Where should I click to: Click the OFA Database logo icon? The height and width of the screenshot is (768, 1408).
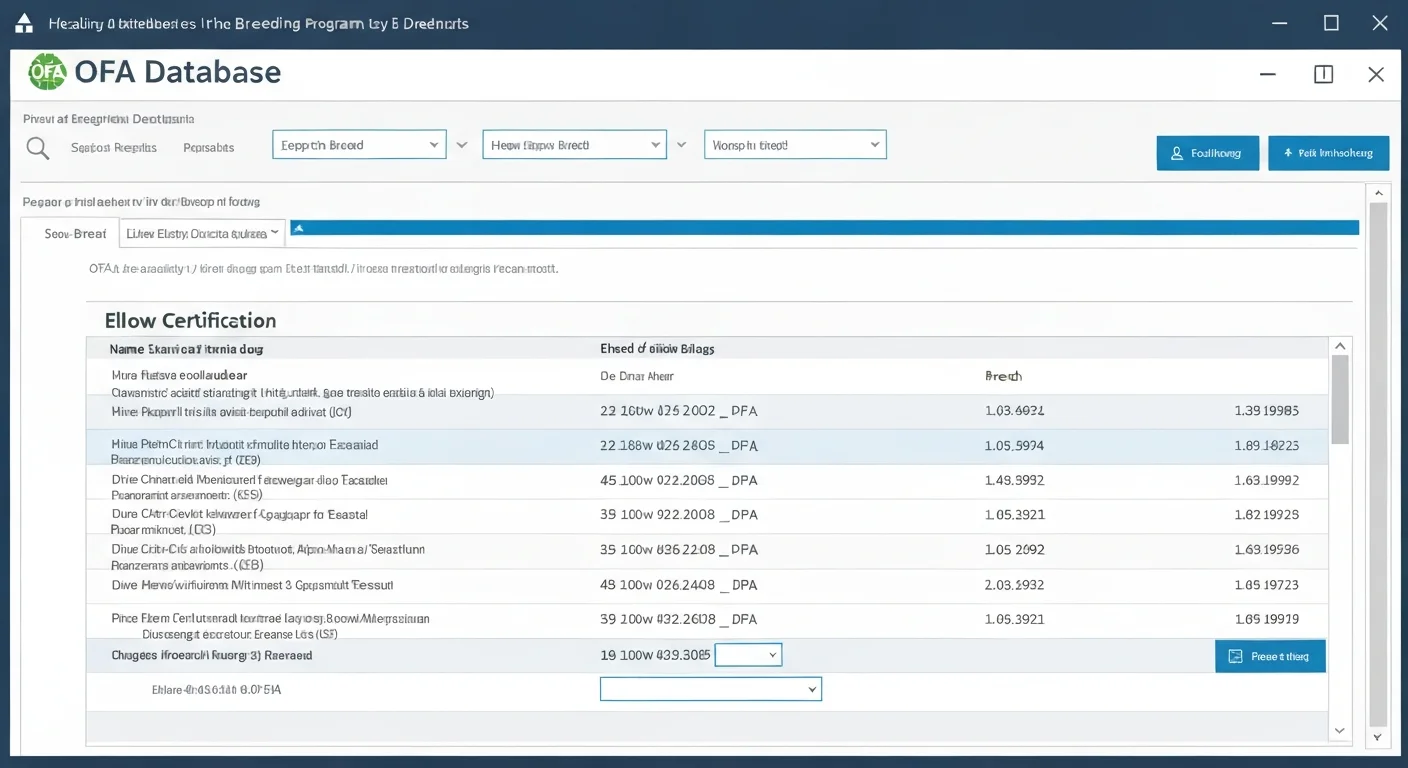coord(47,72)
